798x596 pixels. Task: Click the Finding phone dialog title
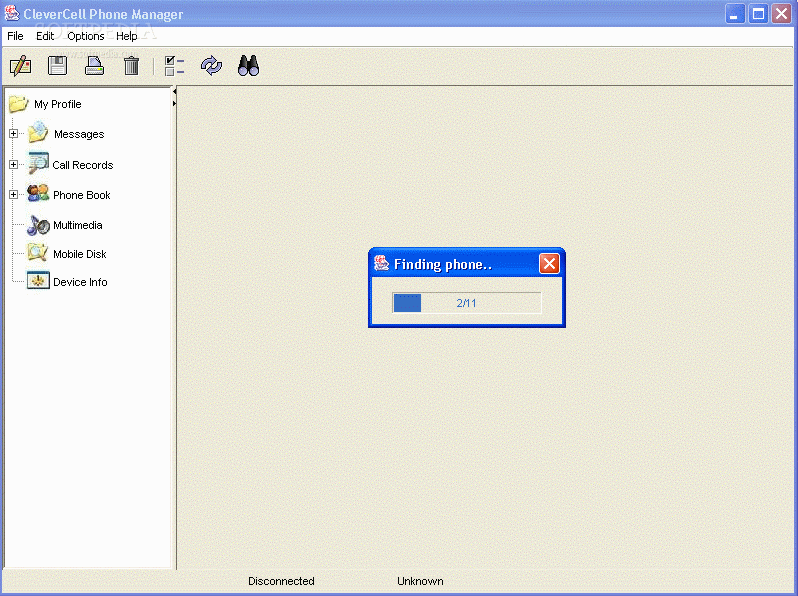click(443, 264)
